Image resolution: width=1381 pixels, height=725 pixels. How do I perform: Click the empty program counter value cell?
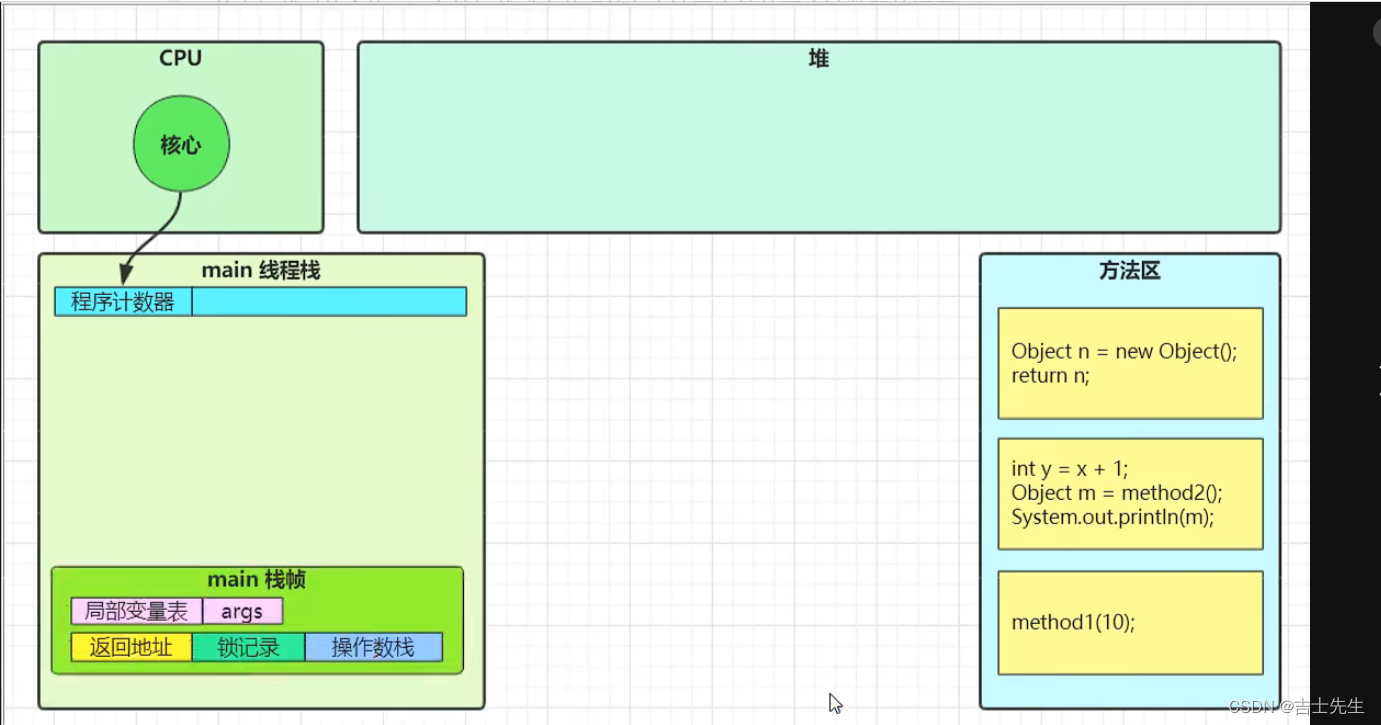(329, 302)
